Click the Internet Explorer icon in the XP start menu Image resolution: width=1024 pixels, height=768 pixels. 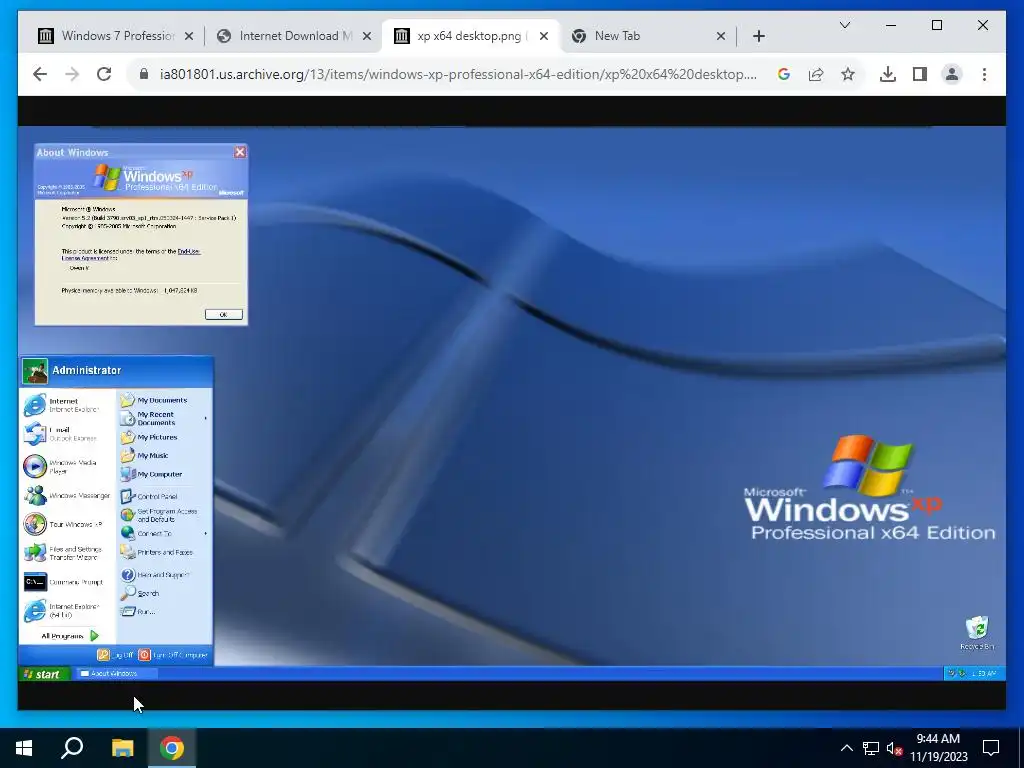[x=35, y=405]
